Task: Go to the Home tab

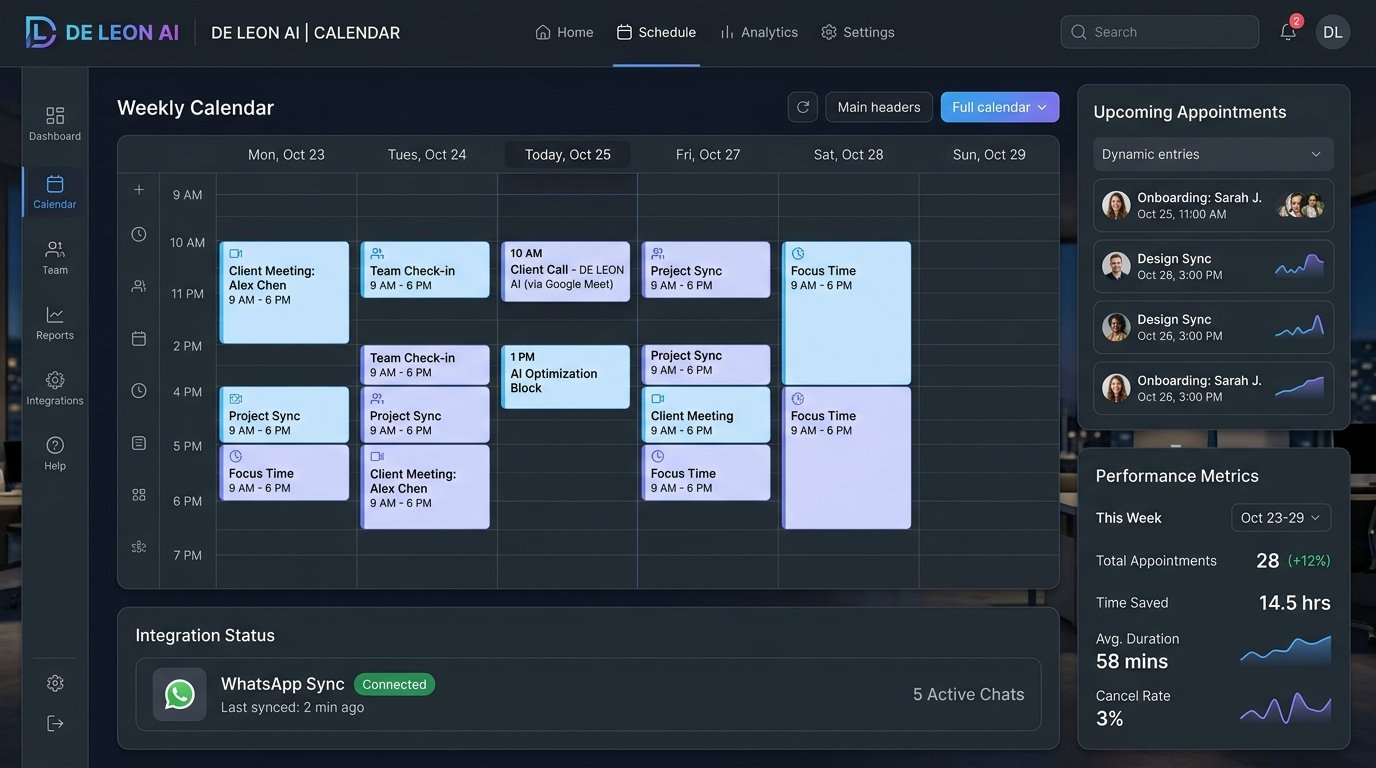Action: (565, 32)
